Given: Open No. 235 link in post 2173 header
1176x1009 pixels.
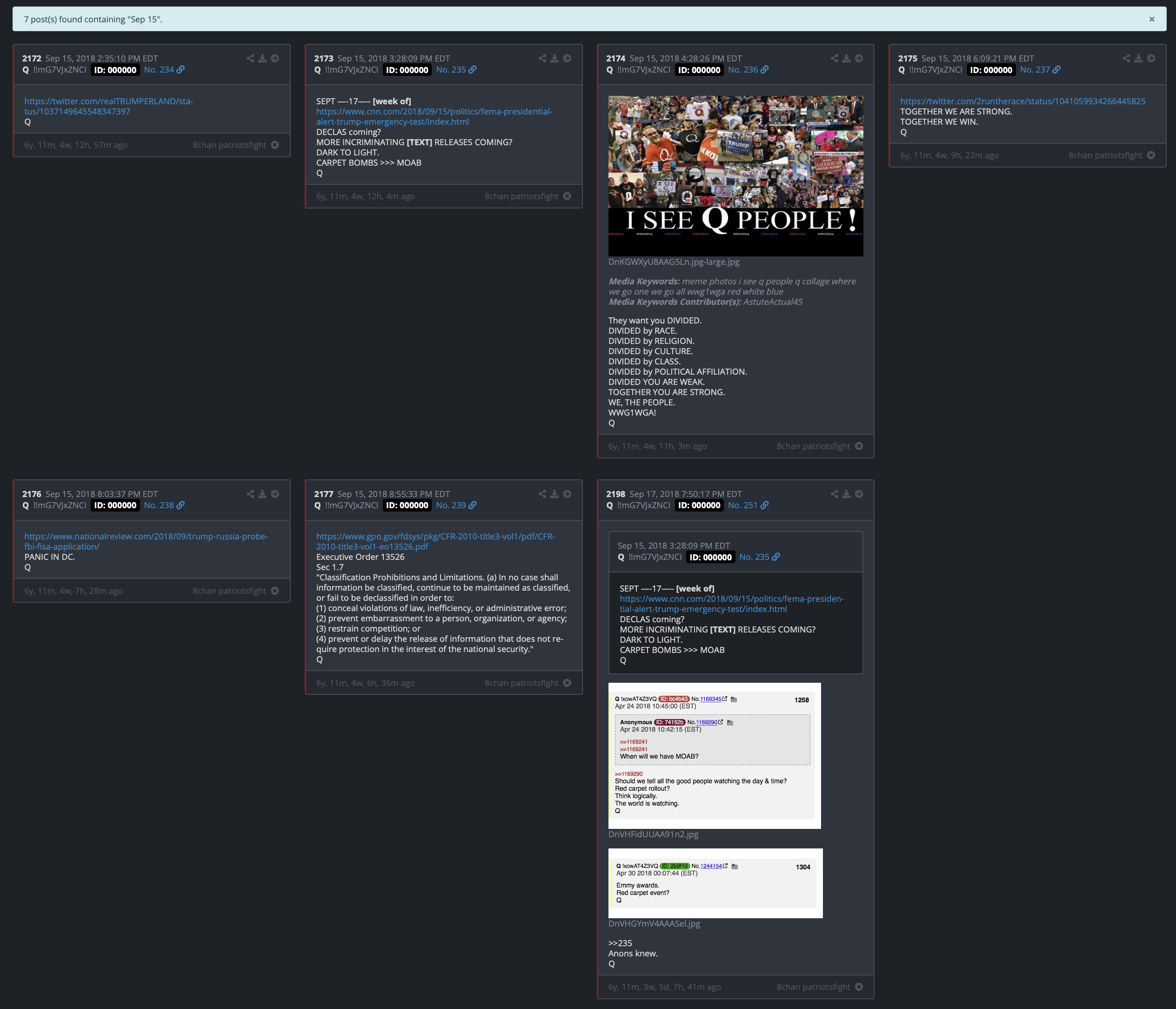Looking at the screenshot, I should tap(456, 70).
